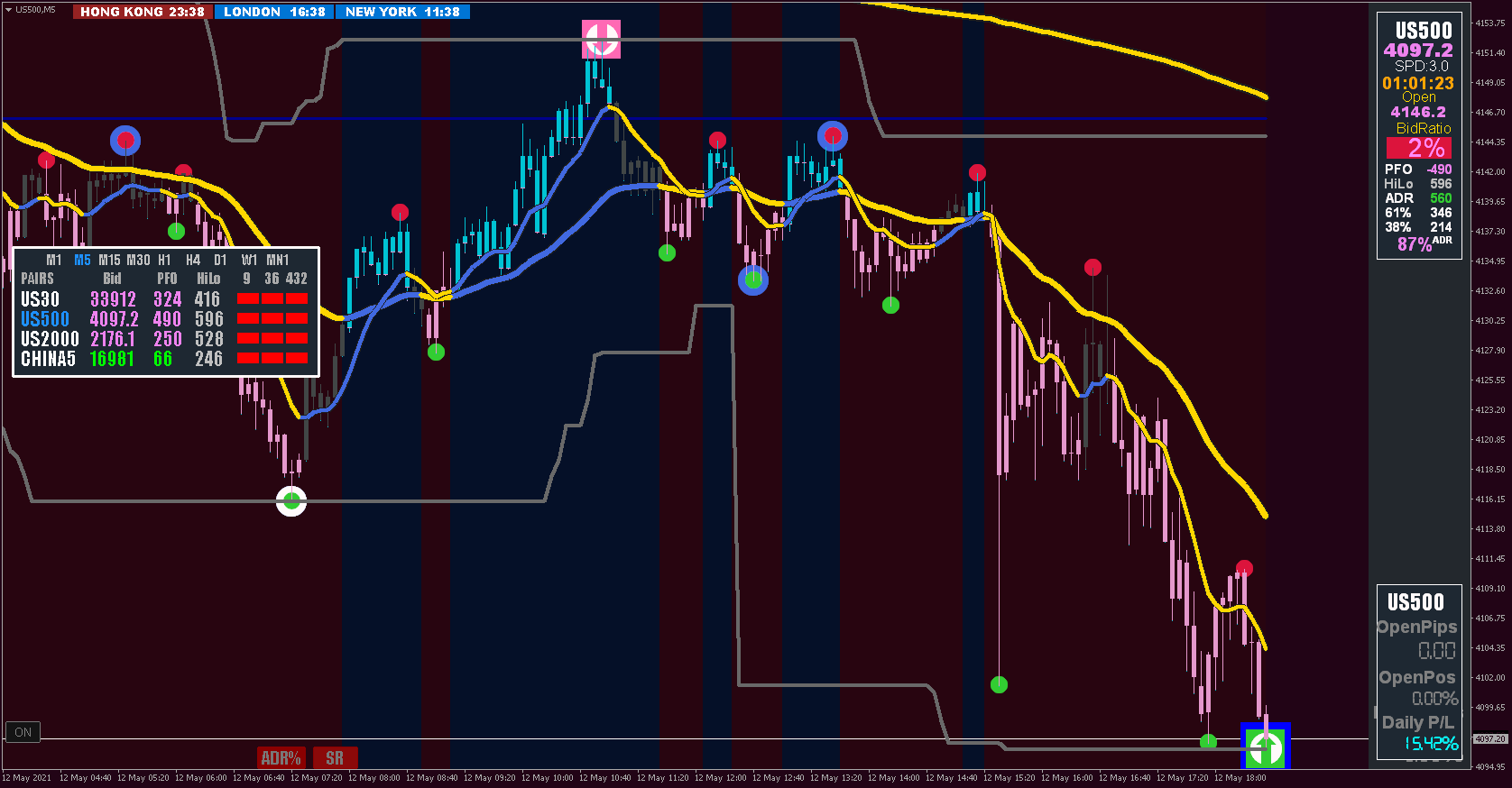This screenshot has height=788, width=1512.
Task: Switch to the M15 timeframe
Action: coord(109,260)
